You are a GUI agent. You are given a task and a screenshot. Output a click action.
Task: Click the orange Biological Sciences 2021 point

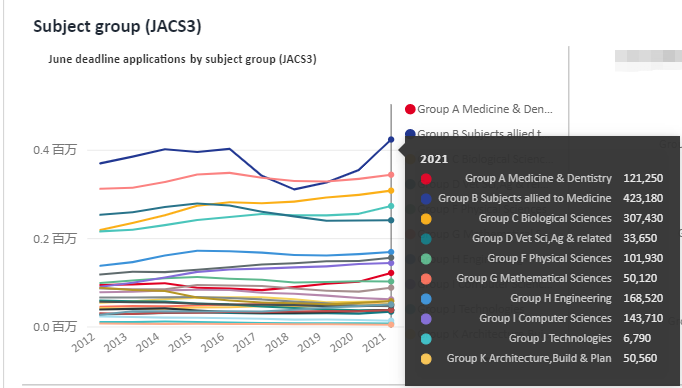tap(391, 191)
